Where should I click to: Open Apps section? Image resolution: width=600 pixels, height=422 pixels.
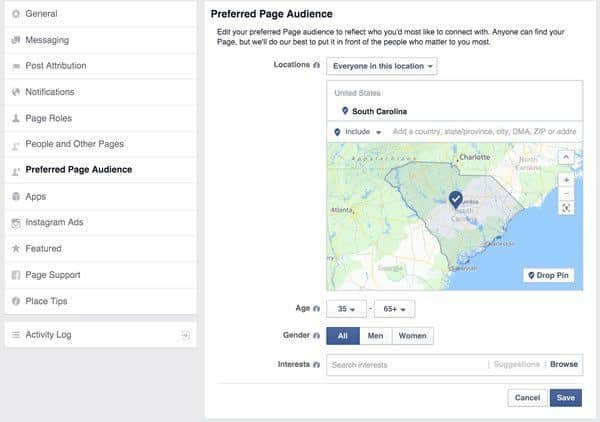click(x=101, y=197)
